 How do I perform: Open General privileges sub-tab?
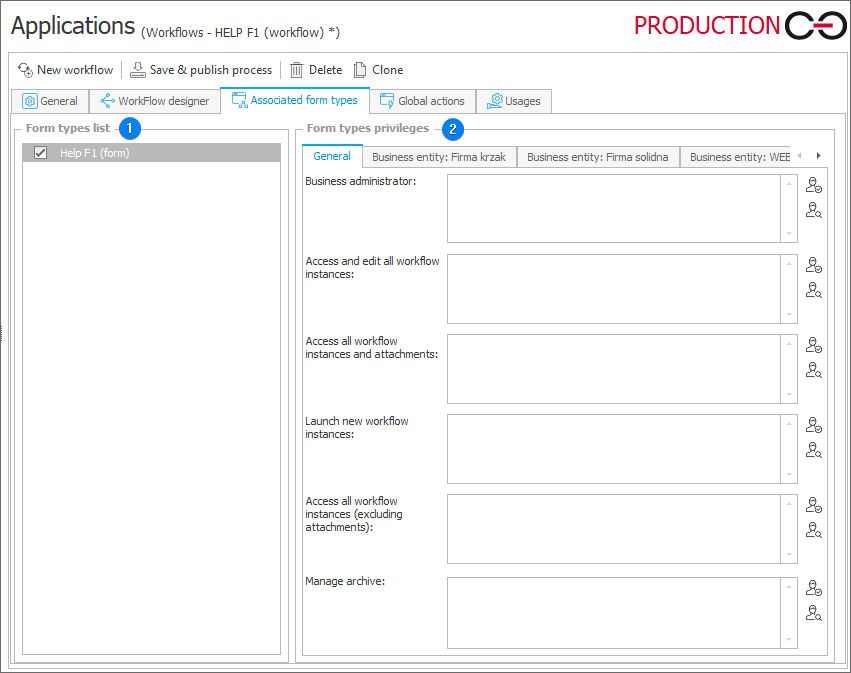pyautogui.click(x=332, y=156)
